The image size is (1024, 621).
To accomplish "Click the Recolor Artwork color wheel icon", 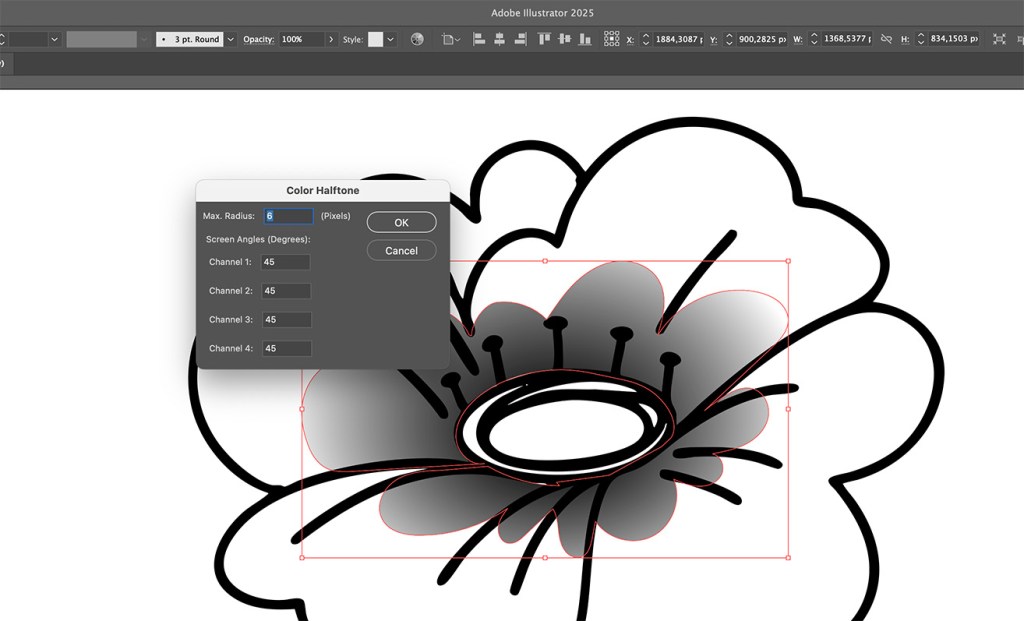I will click(417, 39).
